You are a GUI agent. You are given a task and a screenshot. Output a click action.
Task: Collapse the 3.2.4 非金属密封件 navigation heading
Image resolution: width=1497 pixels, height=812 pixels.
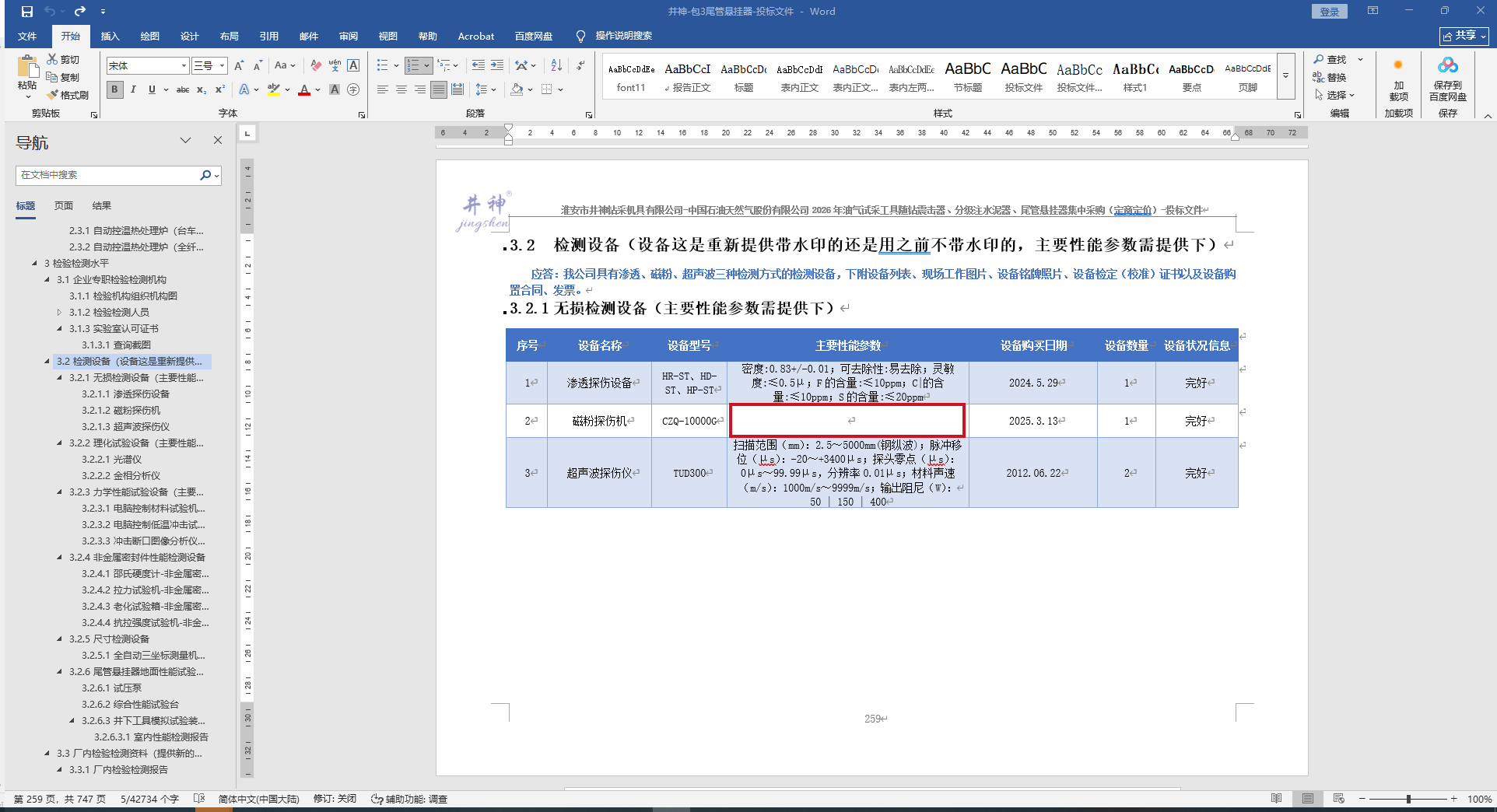point(60,558)
